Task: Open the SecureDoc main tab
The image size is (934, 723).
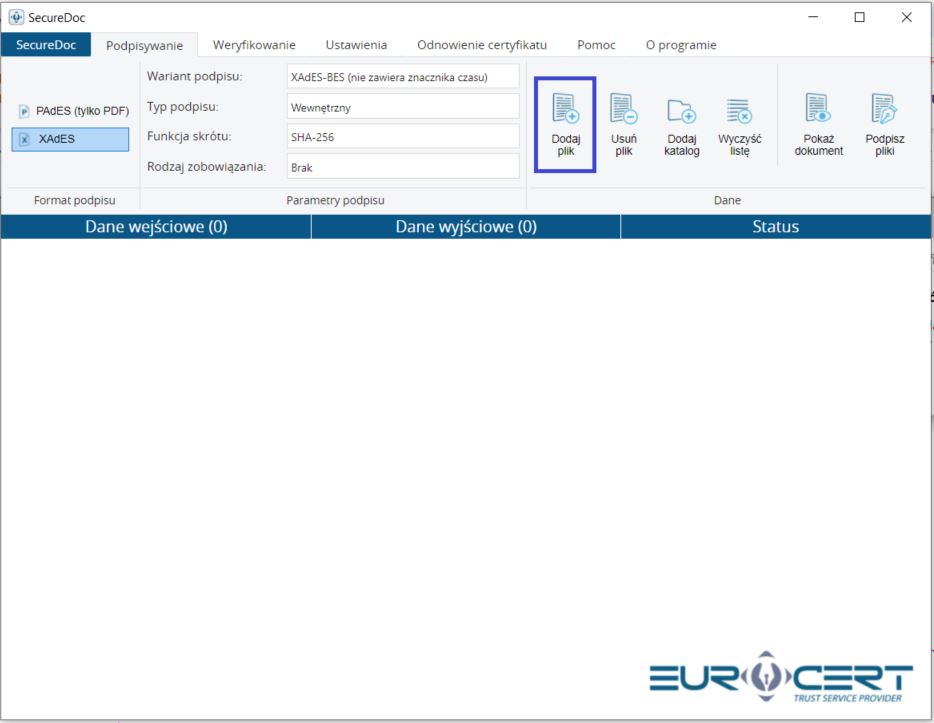Action: [x=46, y=45]
